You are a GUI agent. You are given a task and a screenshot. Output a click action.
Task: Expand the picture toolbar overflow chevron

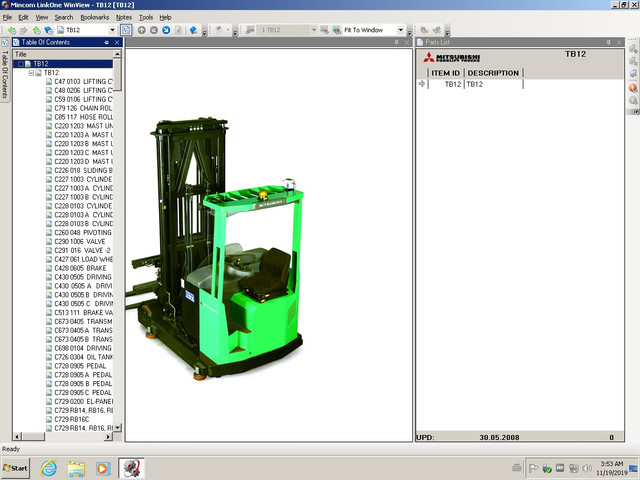tap(409, 32)
